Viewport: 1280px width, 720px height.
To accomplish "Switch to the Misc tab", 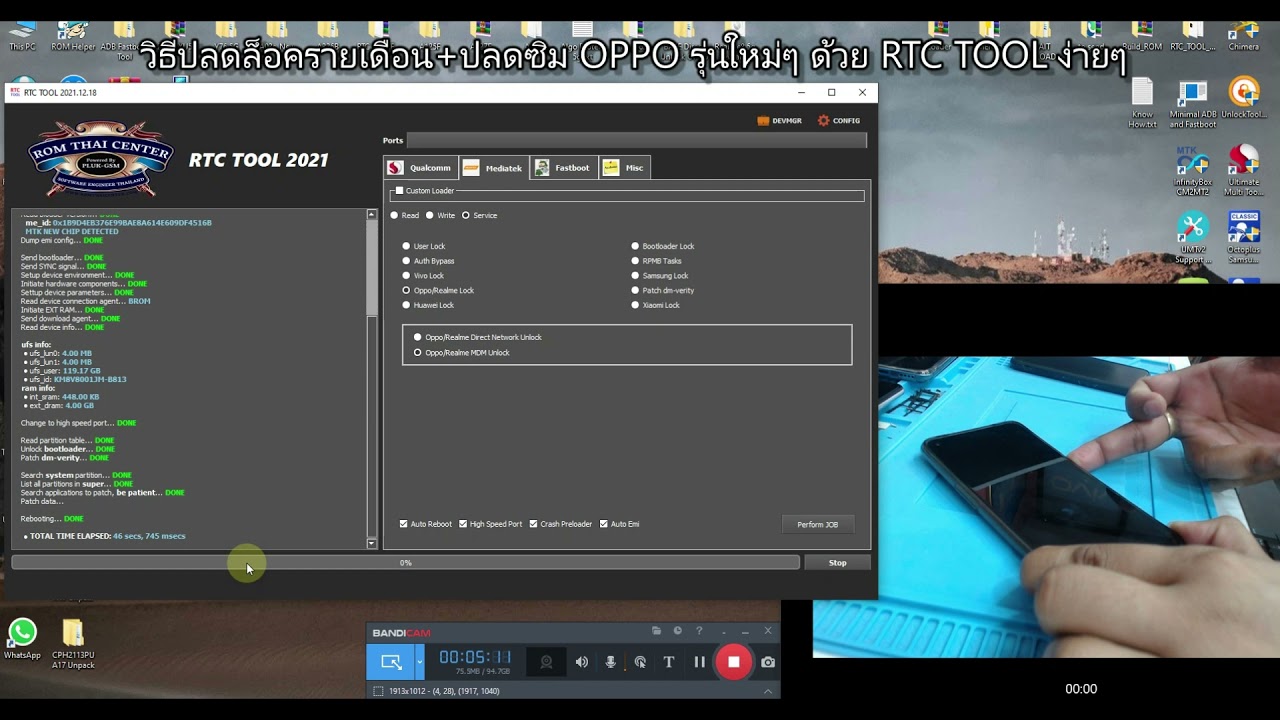I will 625,168.
